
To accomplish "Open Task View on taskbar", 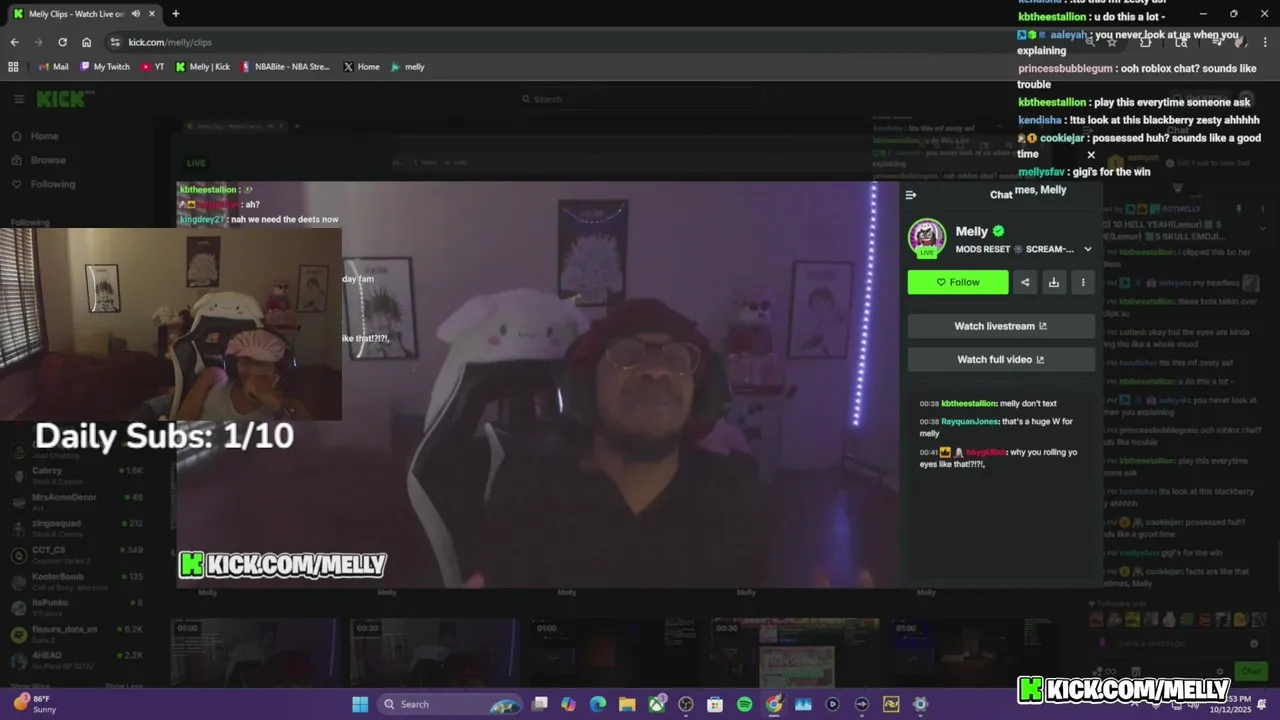I will [540, 704].
